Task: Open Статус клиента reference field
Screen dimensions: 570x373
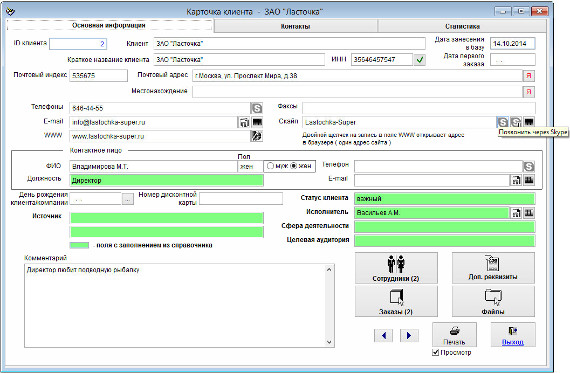Action: pos(445,198)
